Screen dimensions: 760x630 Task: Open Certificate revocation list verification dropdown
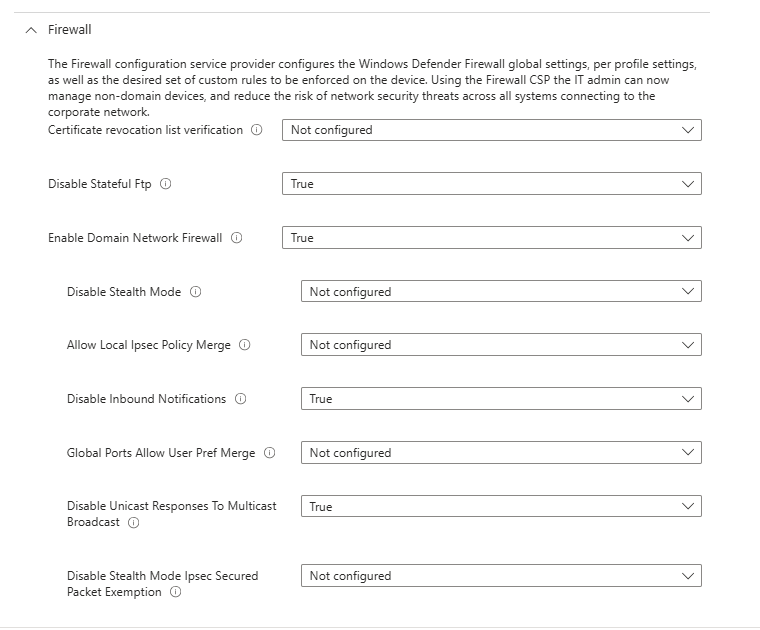[x=491, y=130]
